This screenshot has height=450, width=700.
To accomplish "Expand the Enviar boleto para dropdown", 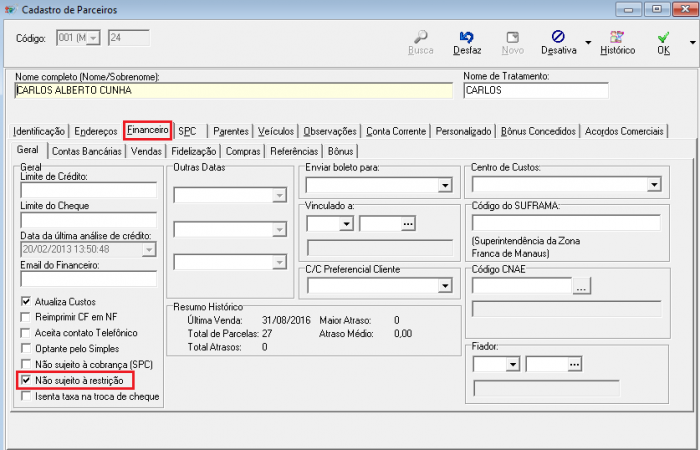I will pos(445,185).
